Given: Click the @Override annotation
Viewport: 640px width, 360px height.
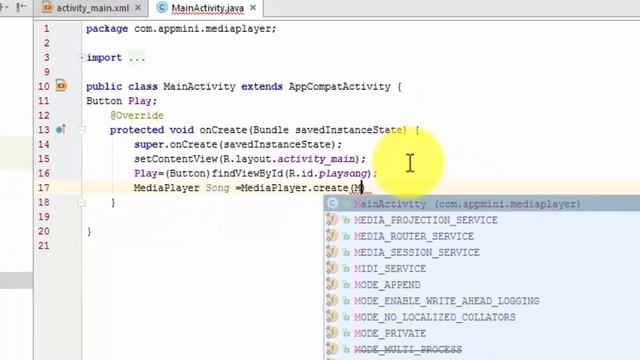Looking at the screenshot, I should [137, 116].
